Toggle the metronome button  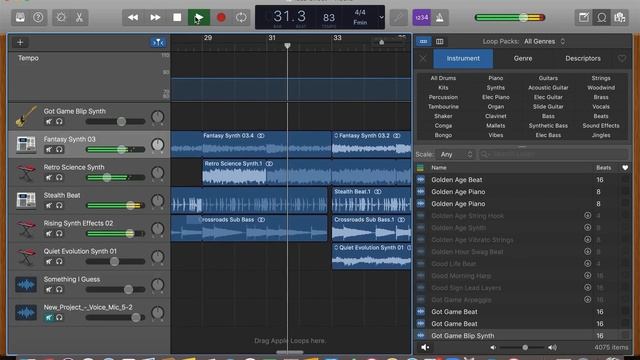coord(440,18)
